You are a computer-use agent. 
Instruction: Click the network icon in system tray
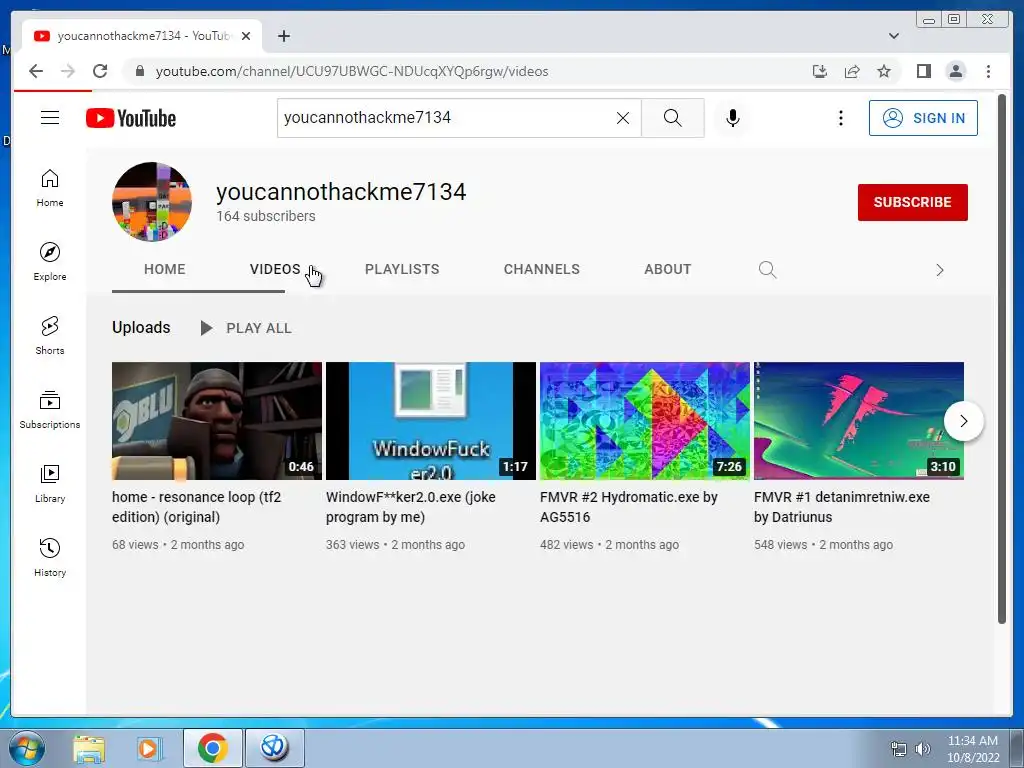tap(899, 749)
